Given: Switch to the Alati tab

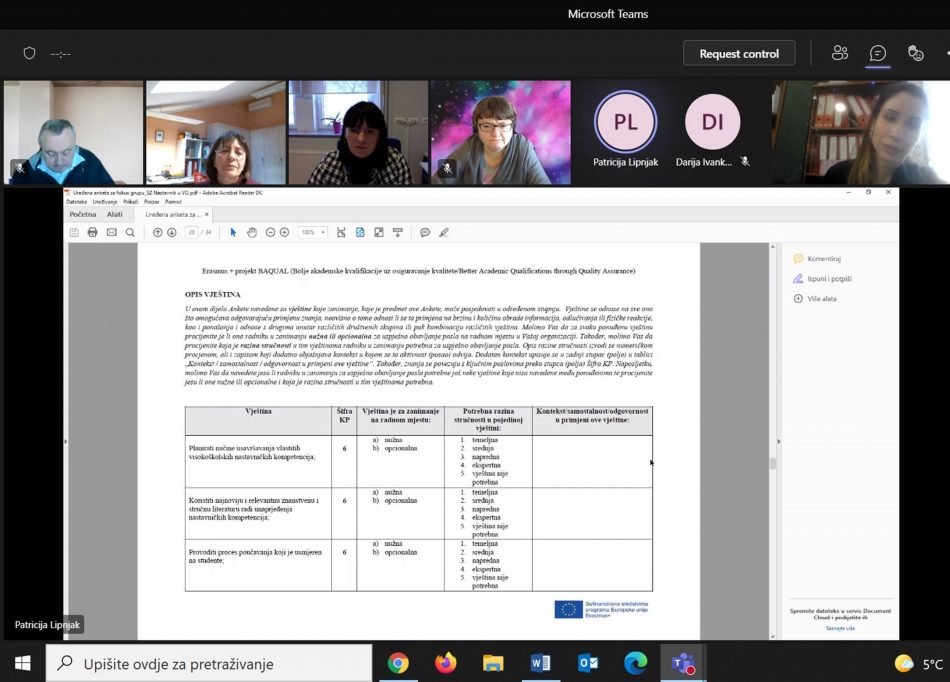Looking at the screenshot, I should (x=115, y=214).
